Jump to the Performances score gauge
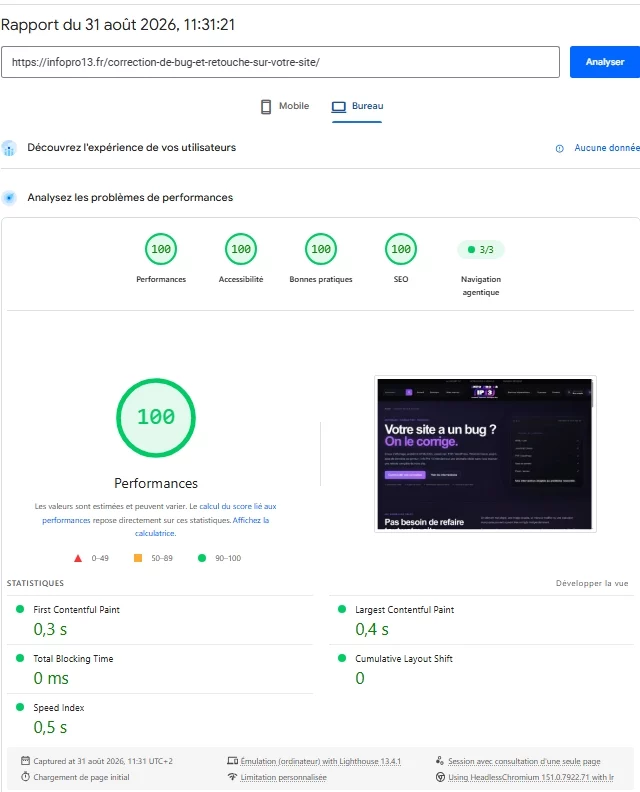Screen dimensions: 640x792 point(161,249)
